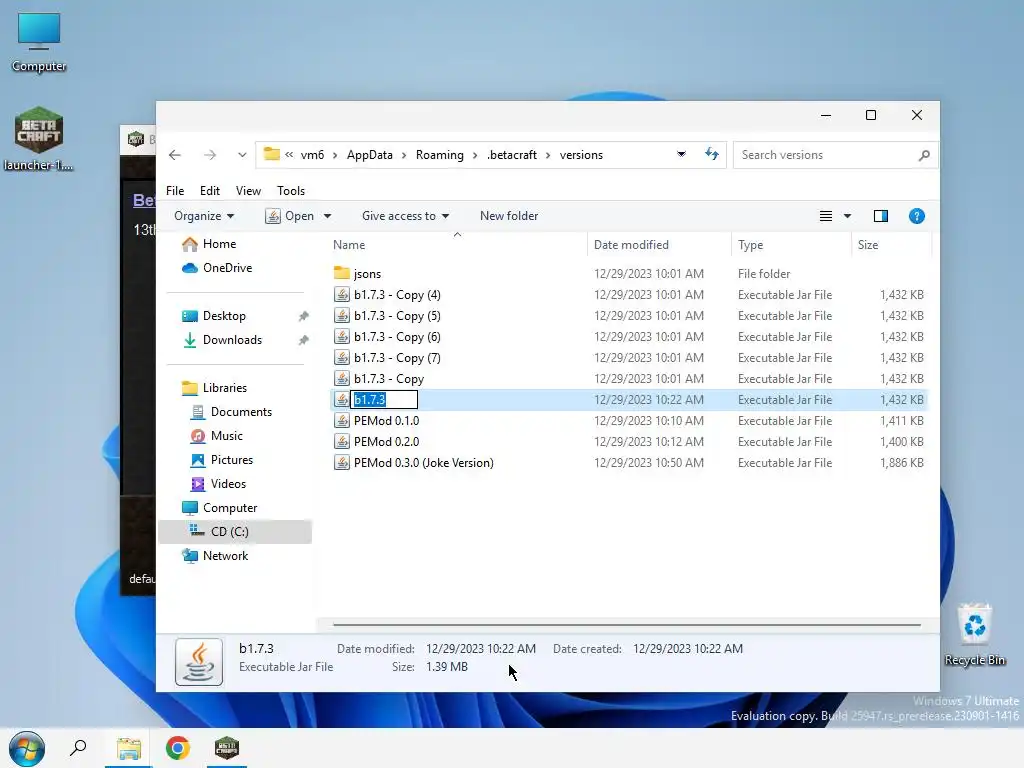
Task: Click the search magnifier icon
Action: pyautogui.click(x=924, y=155)
